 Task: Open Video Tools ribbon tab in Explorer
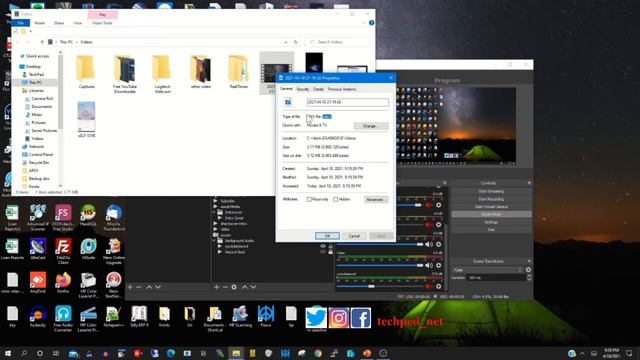[x=102, y=23]
